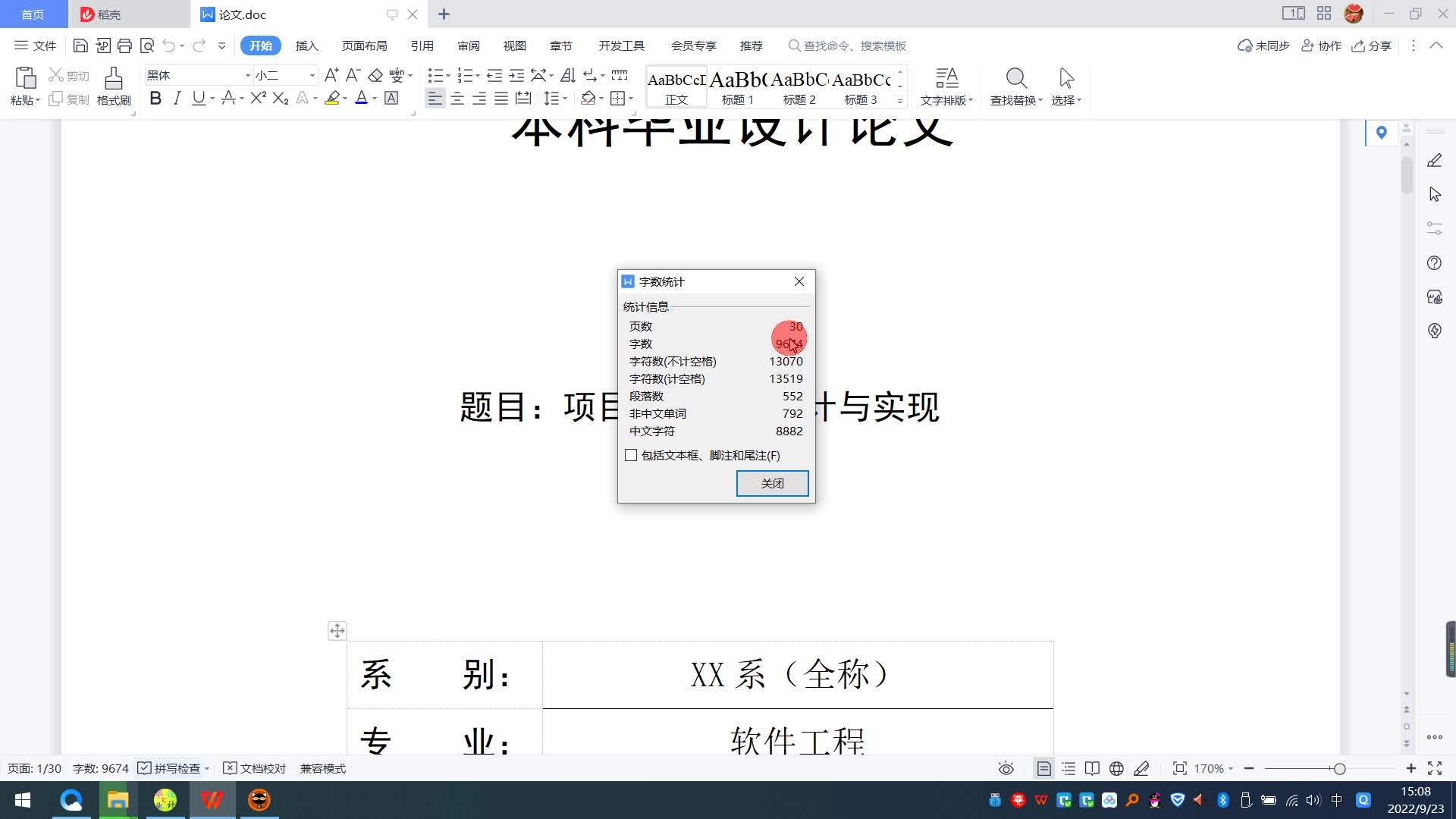Image resolution: width=1456 pixels, height=819 pixels.
Task: Enable include textboxes, footnotes and endnotes checkbox
Action: click(631, 455)
